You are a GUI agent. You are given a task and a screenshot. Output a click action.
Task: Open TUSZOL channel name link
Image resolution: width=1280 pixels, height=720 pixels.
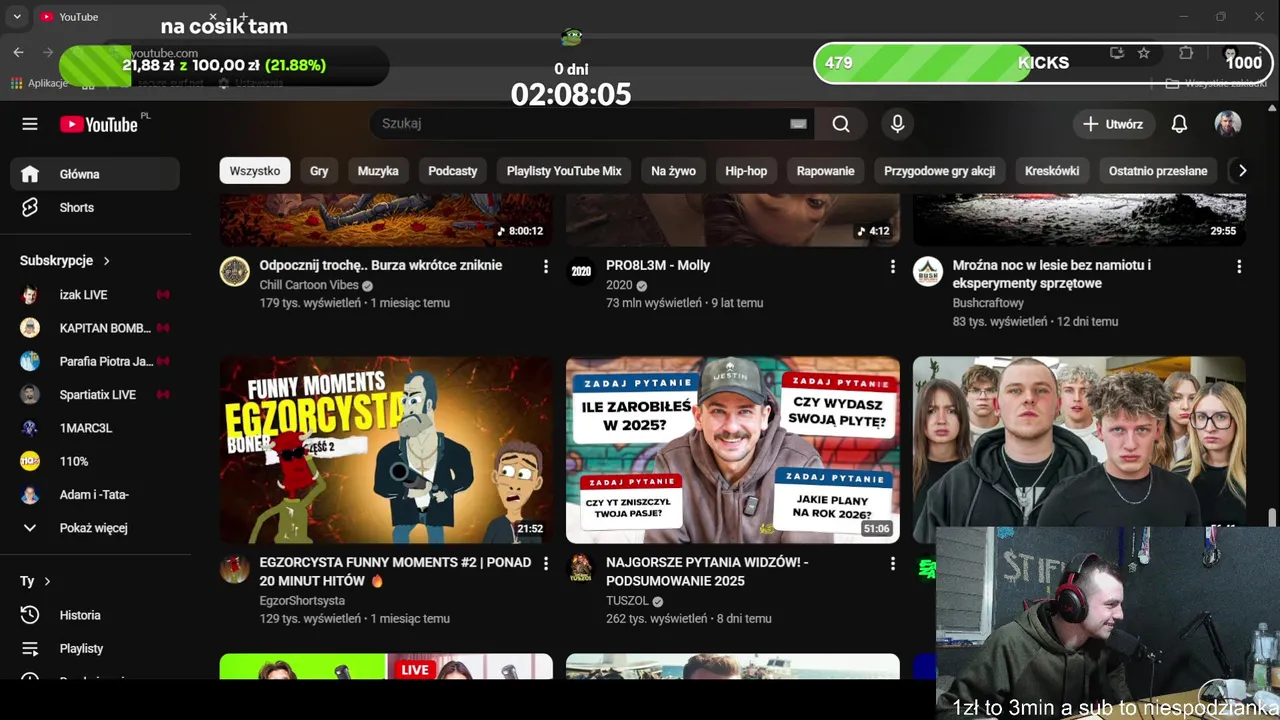627,601
